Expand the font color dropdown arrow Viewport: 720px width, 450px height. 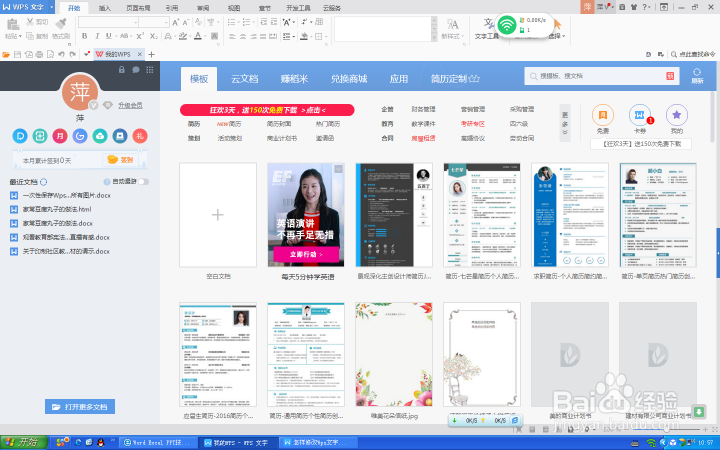pyautogui.click(x=205, y=36)
